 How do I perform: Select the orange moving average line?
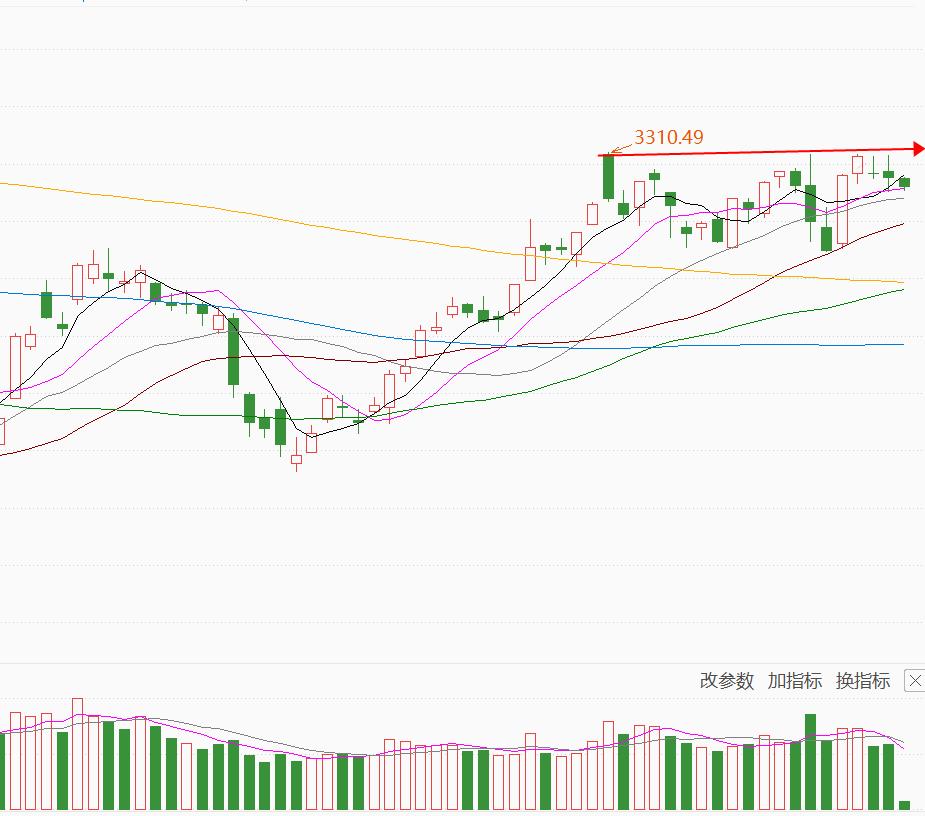coord(300,221)
